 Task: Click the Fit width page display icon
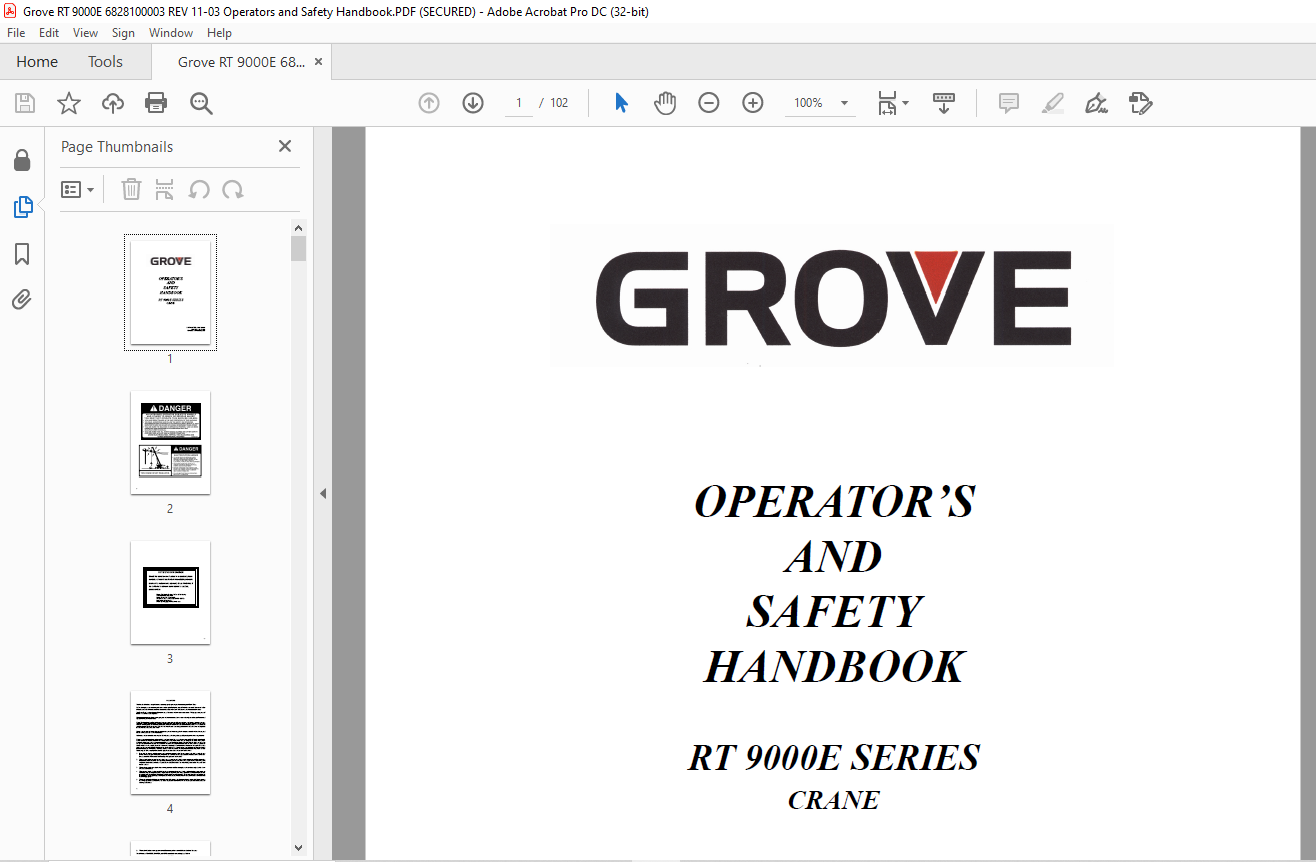click(887, 103)
